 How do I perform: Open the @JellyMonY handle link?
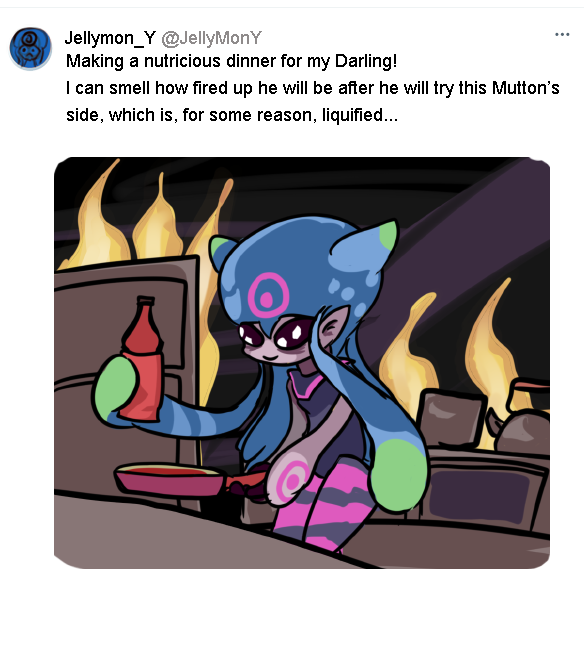click(x=211, y=38)
